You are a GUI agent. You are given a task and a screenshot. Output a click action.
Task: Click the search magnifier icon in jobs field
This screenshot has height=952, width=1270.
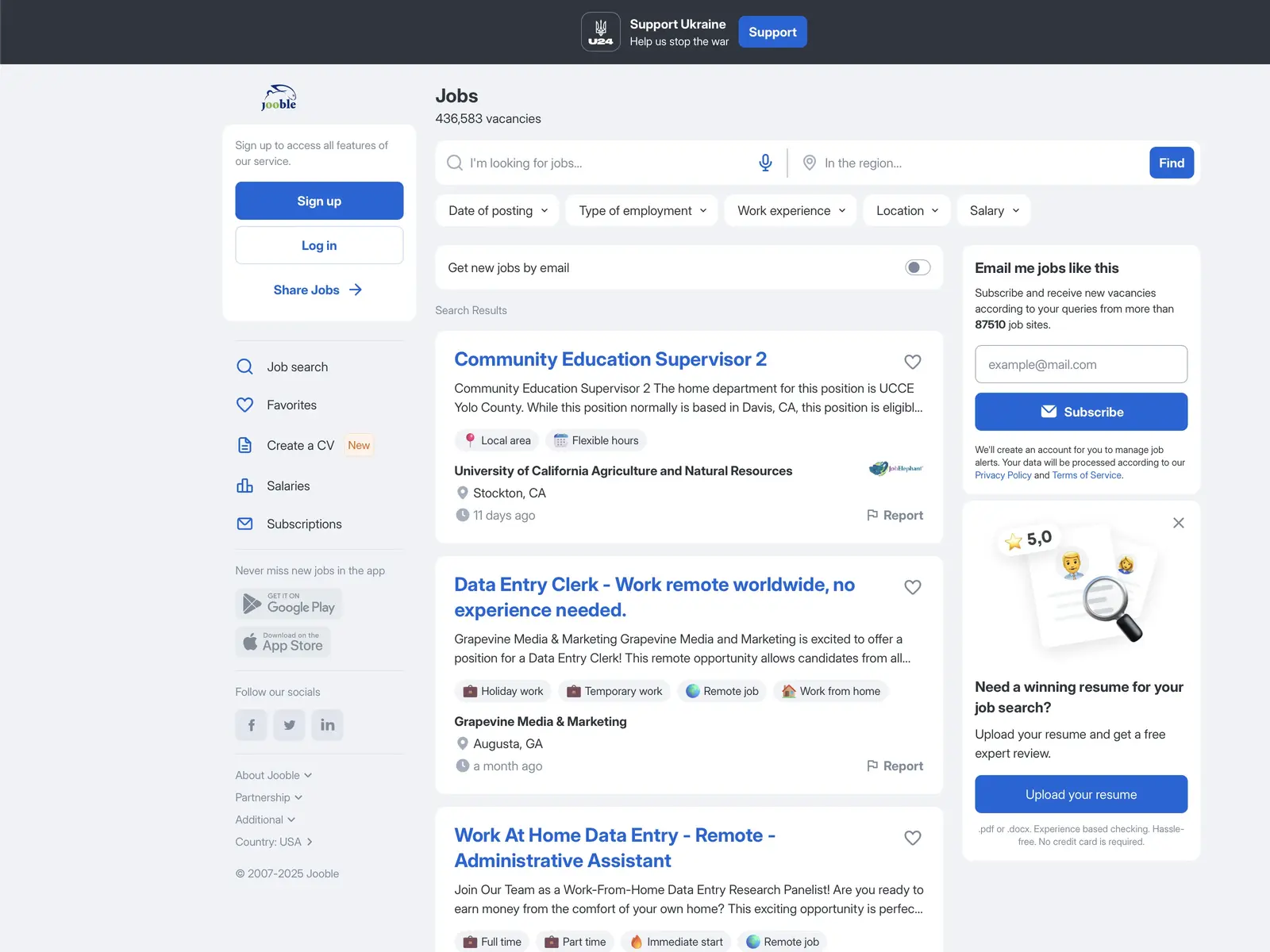(455, 163)
